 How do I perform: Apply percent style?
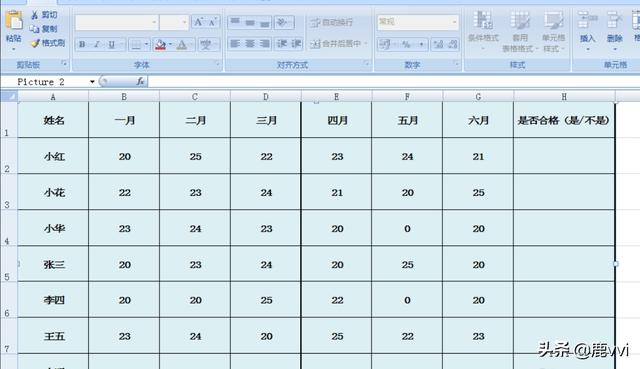[406, 44]
